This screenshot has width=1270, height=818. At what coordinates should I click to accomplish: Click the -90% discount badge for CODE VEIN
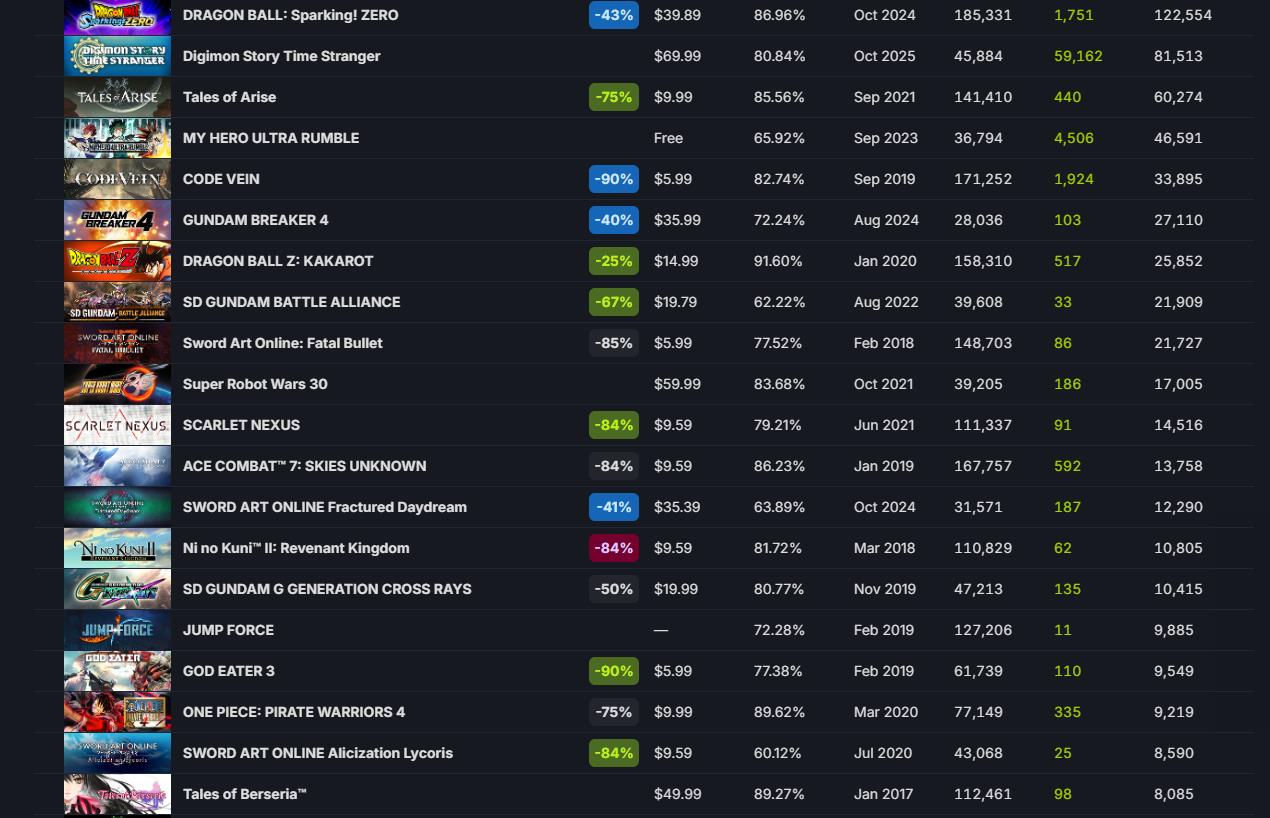613,179
